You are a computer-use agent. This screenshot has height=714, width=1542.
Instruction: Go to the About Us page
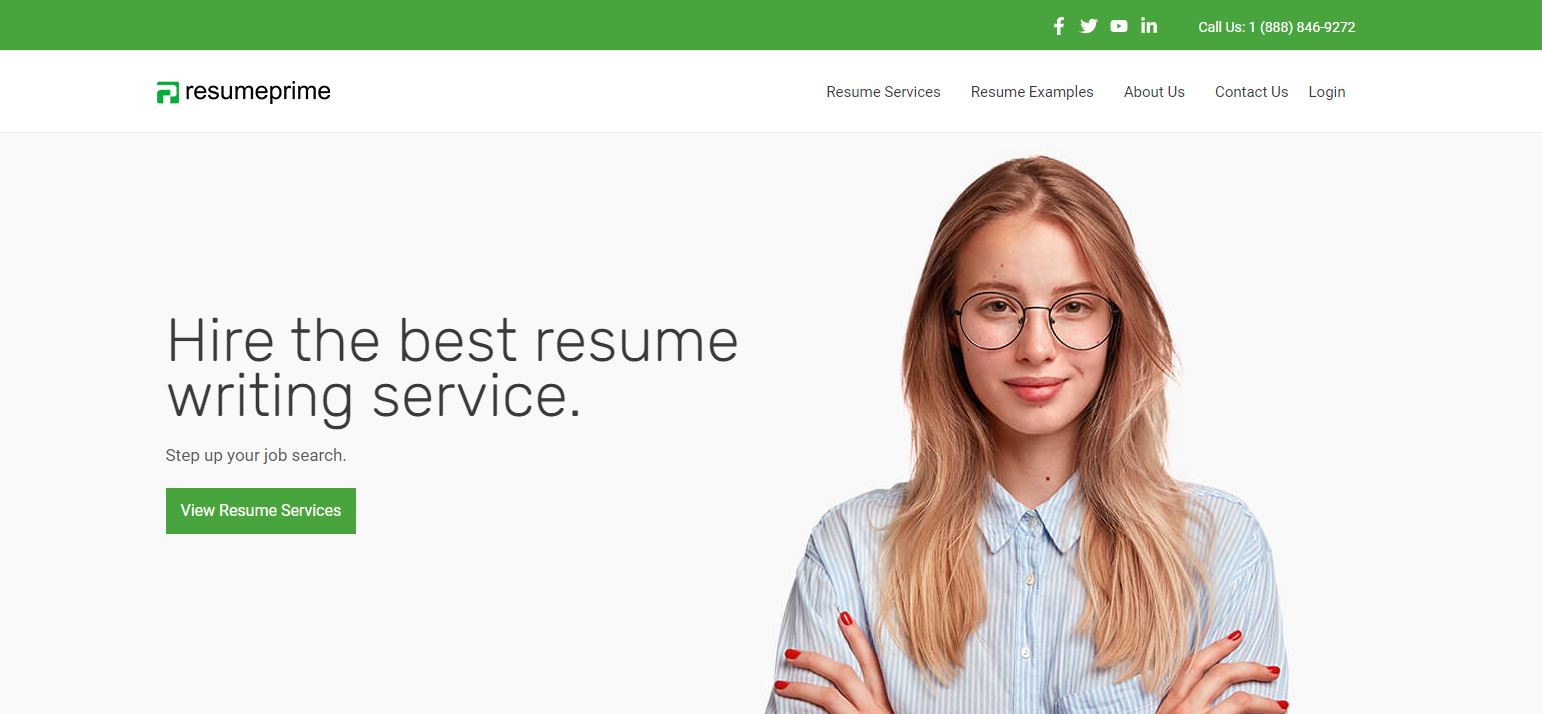click(x=1154, y=92)
